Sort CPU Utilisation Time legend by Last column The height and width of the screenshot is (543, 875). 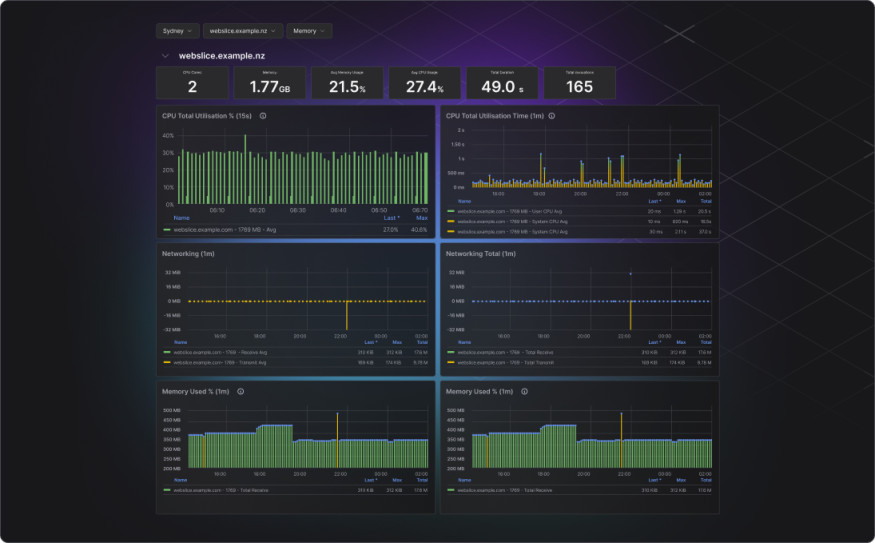click(654, 201)
